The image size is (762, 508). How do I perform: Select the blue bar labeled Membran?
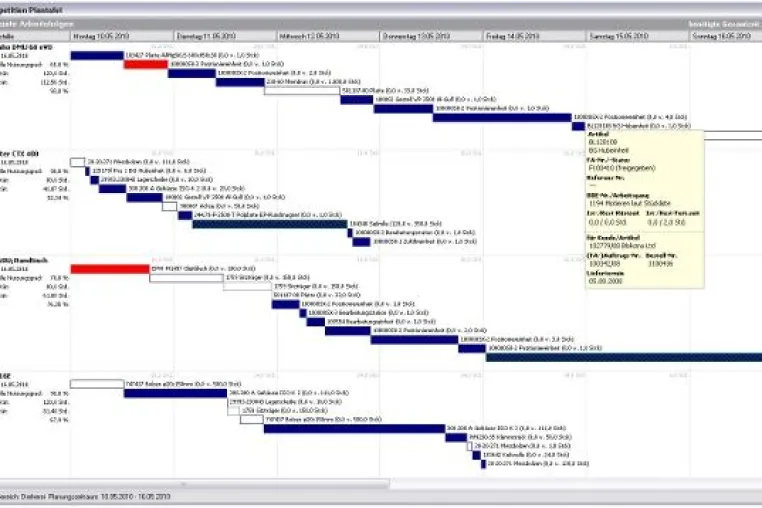[240, 82]
